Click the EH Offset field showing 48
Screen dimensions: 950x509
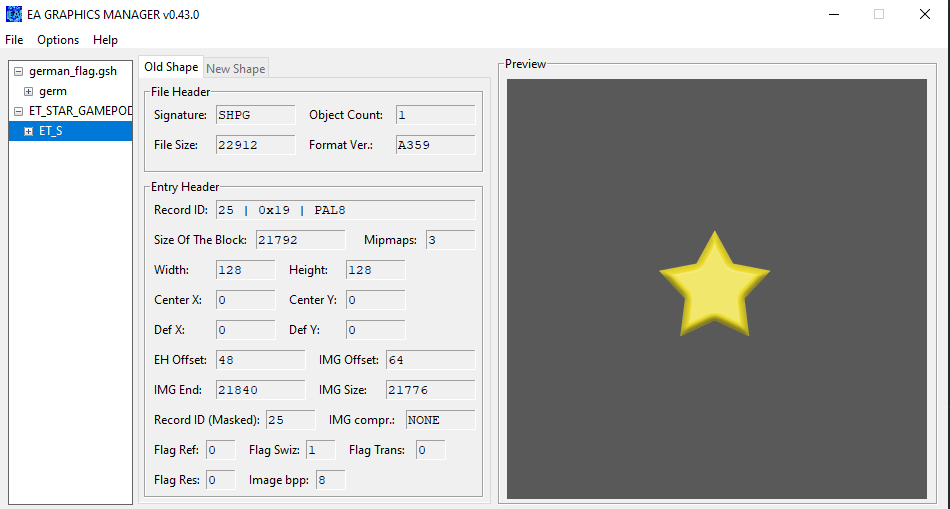tap(261, 360)
